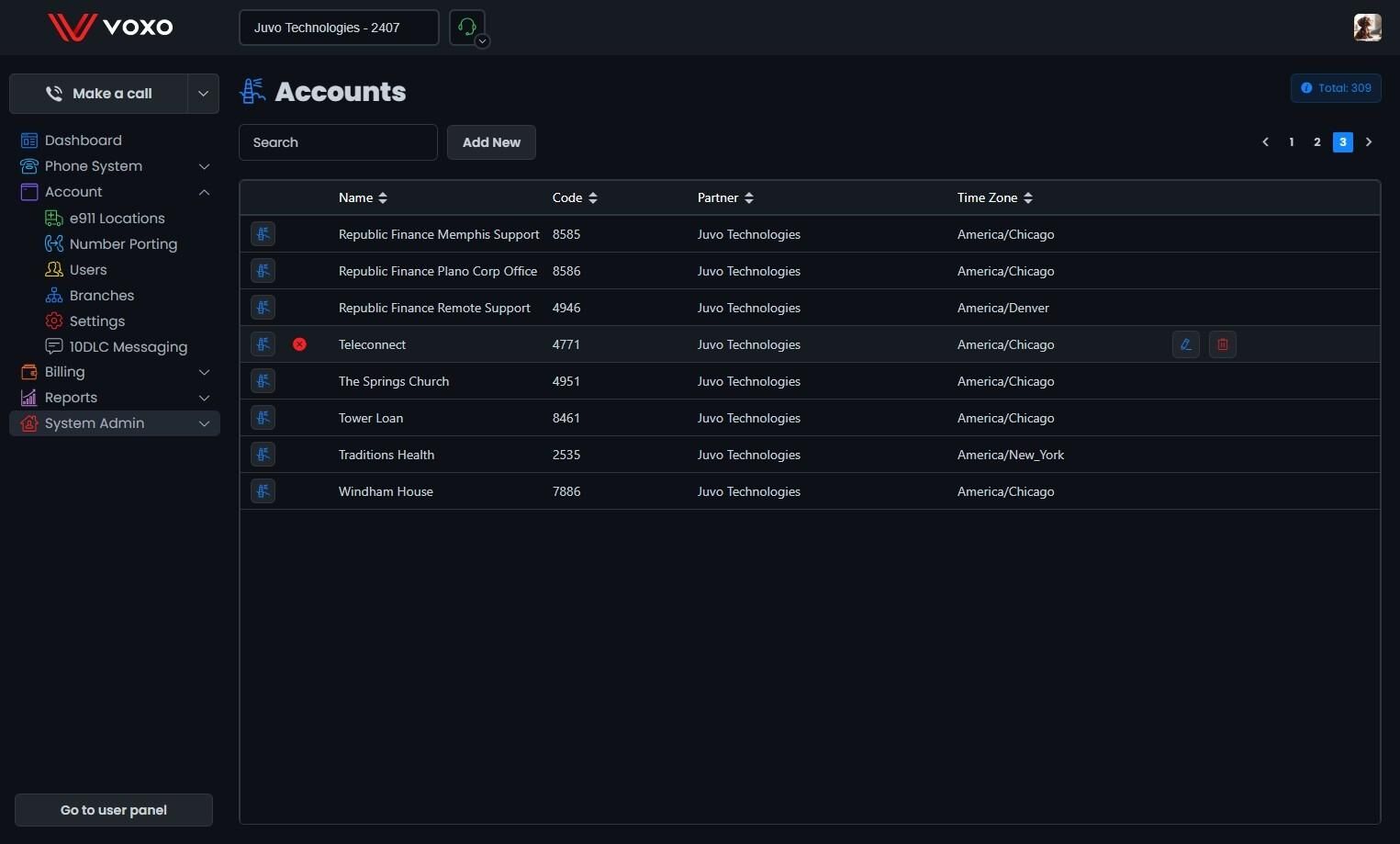This screenshot has height=844, width=1400.
Task: Click the edit icon for Teleconnect
Action: pyautogui.click(x=1185, y=344)
